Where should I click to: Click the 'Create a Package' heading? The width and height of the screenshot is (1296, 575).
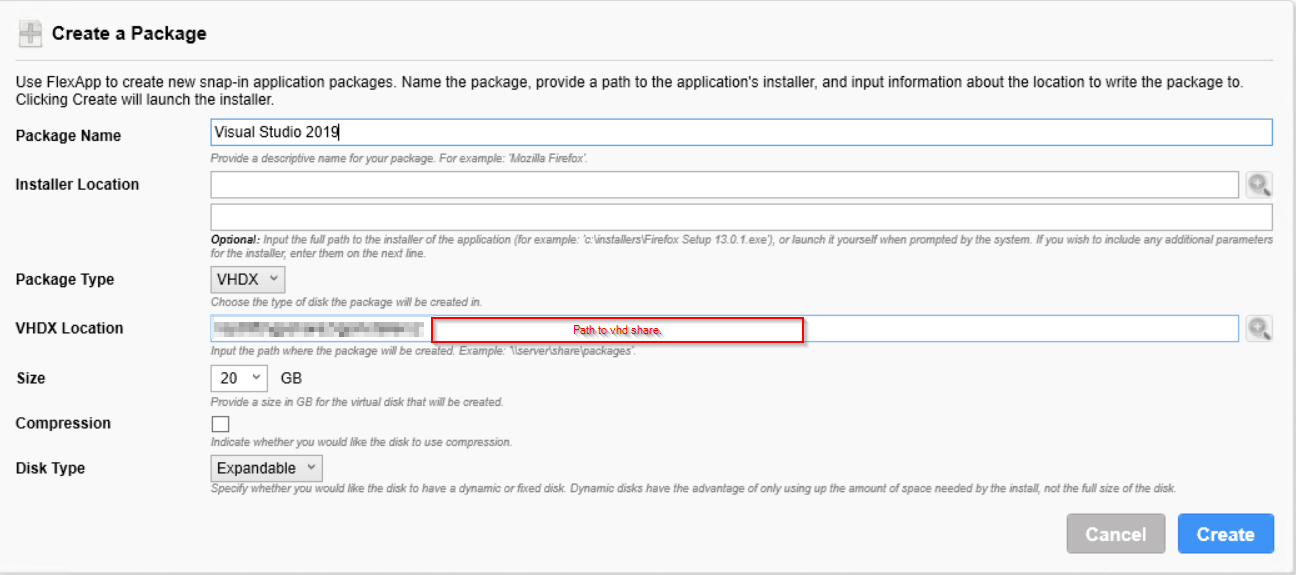(129, 33)
